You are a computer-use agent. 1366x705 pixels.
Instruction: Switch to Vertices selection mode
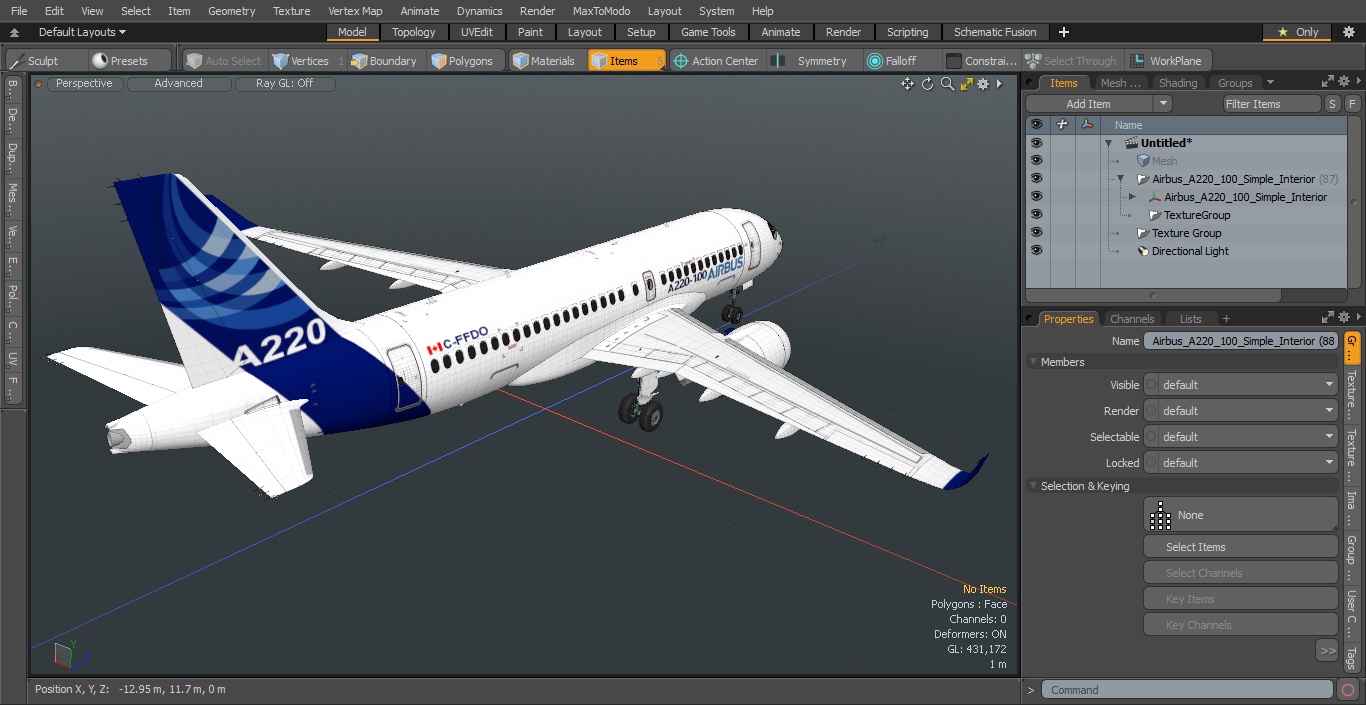tap(301, 61)
